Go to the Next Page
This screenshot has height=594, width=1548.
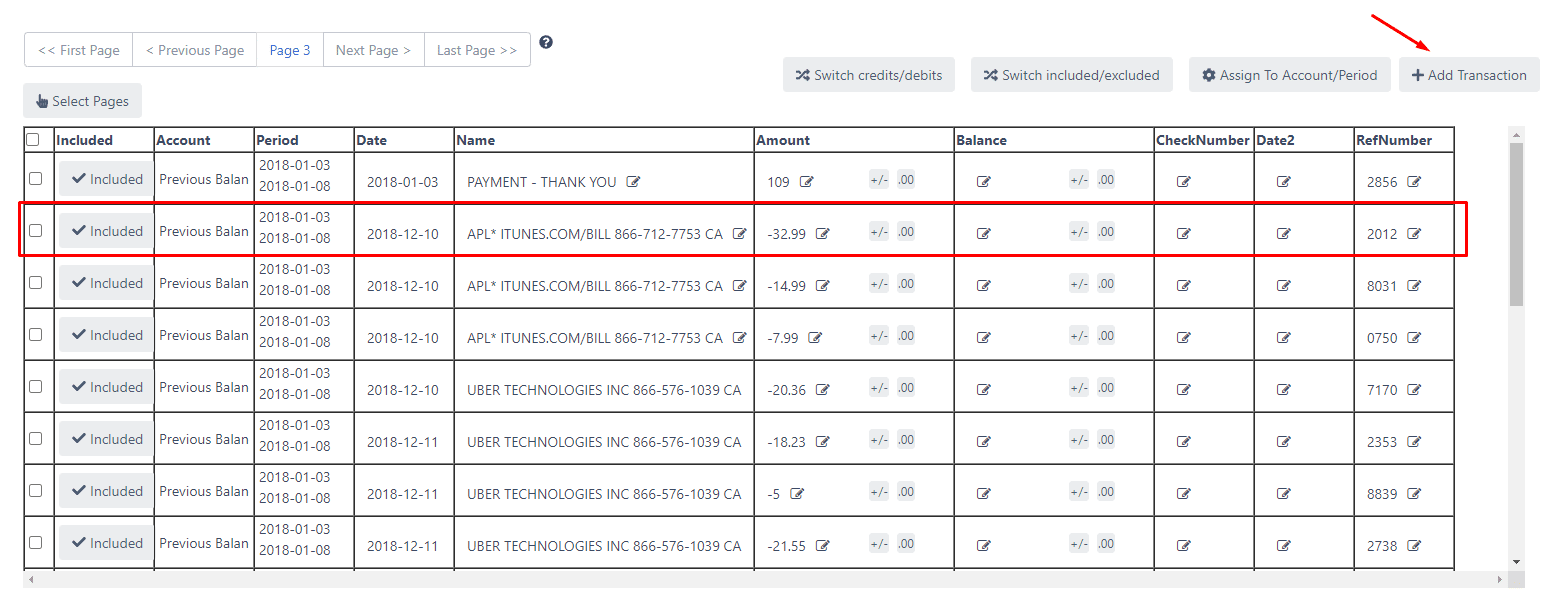(x=373, y=49)
